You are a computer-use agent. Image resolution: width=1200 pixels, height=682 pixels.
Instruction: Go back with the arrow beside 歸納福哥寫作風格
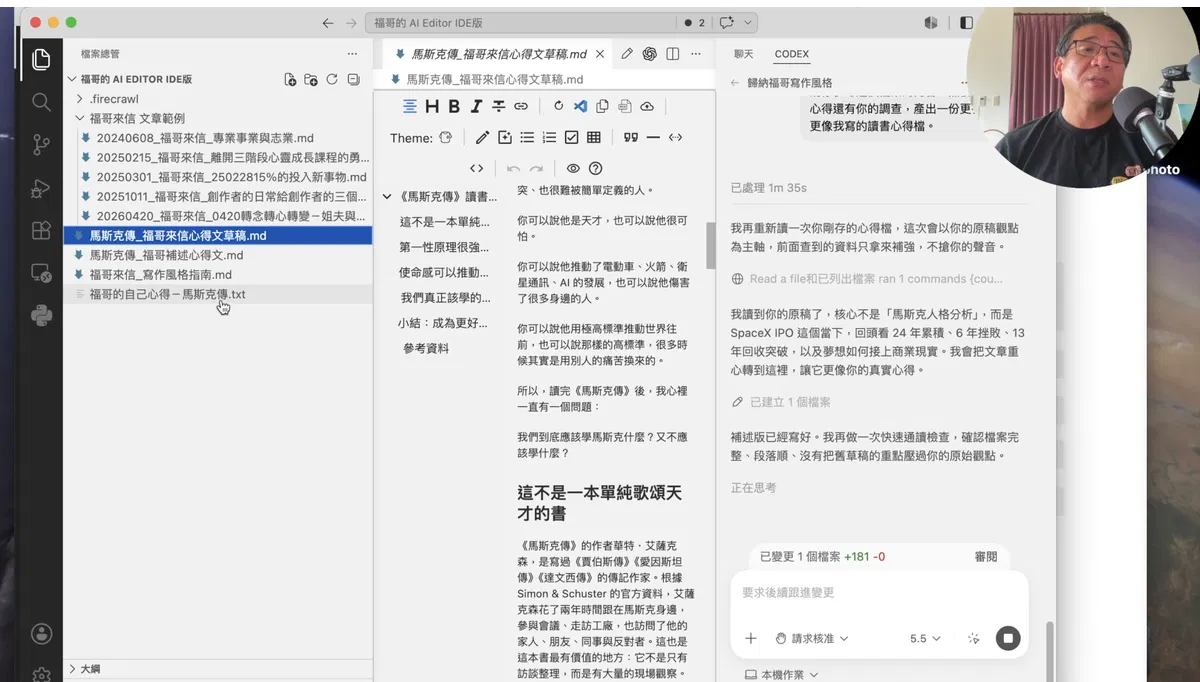[735, 83]
